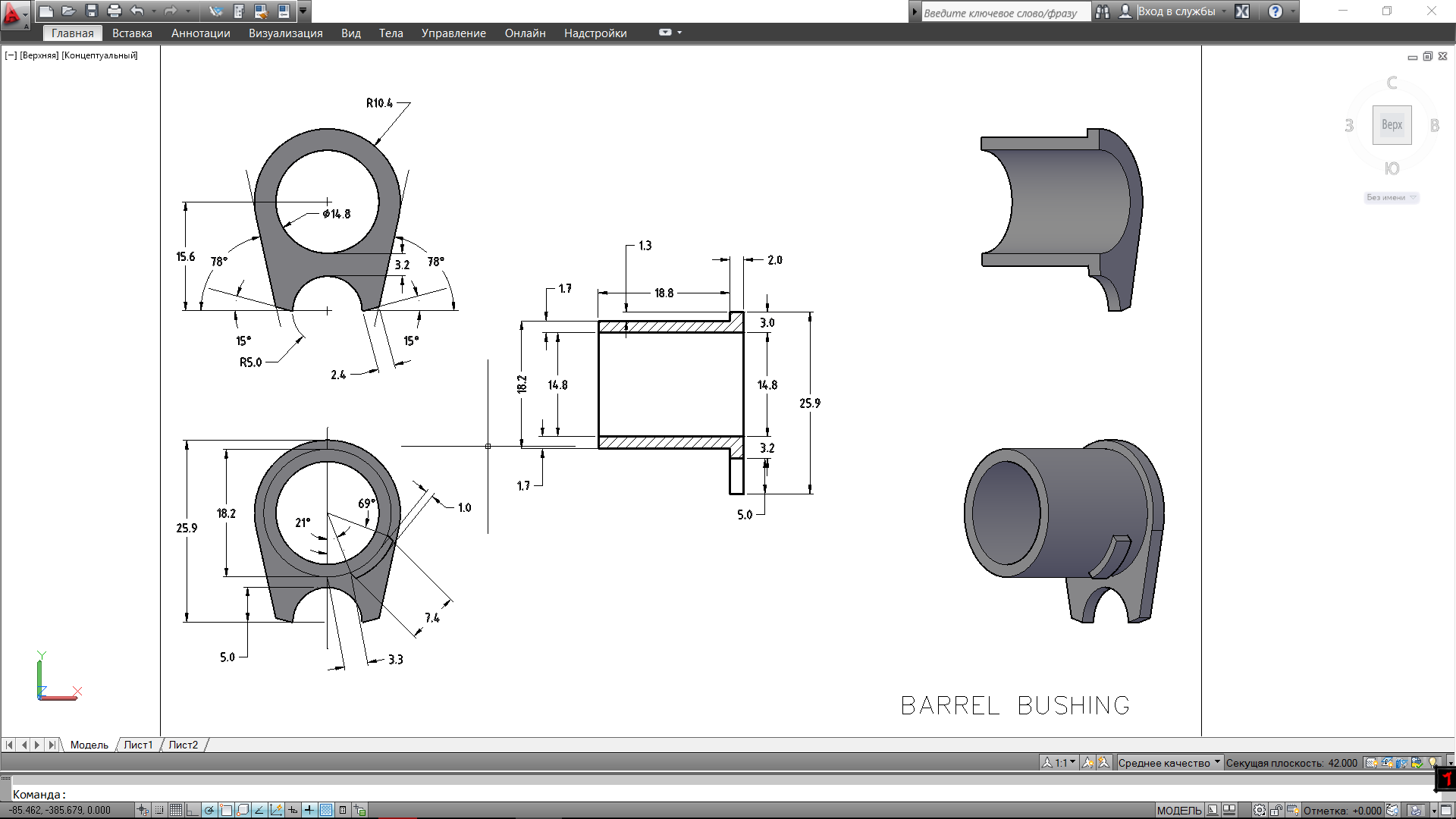This screenshot has height=819, width=1456.
Task: Click the Save icon in quick access toolbar
Action: (x=92, y=11)
